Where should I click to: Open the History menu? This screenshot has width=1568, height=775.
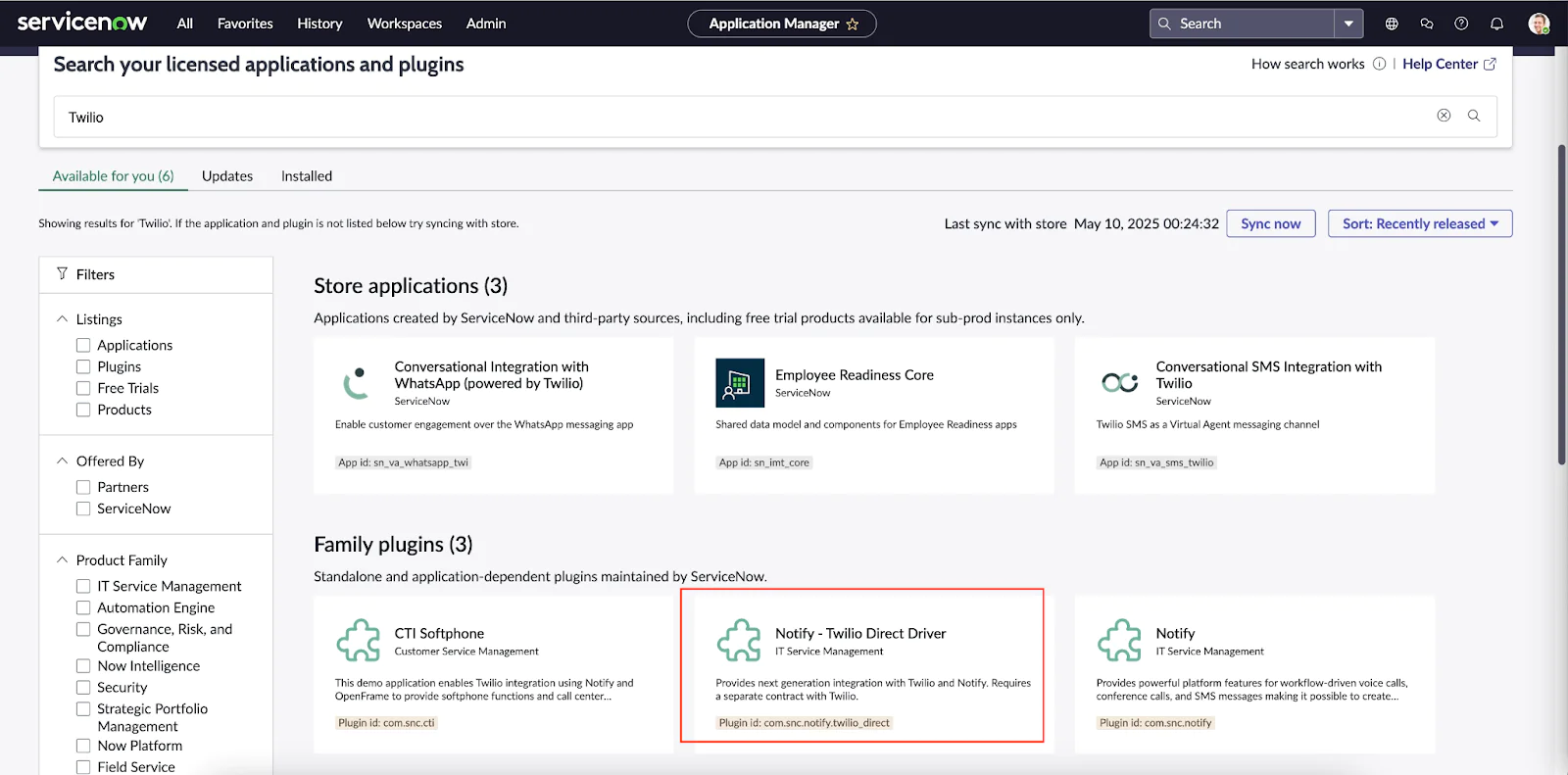(319, 24)
